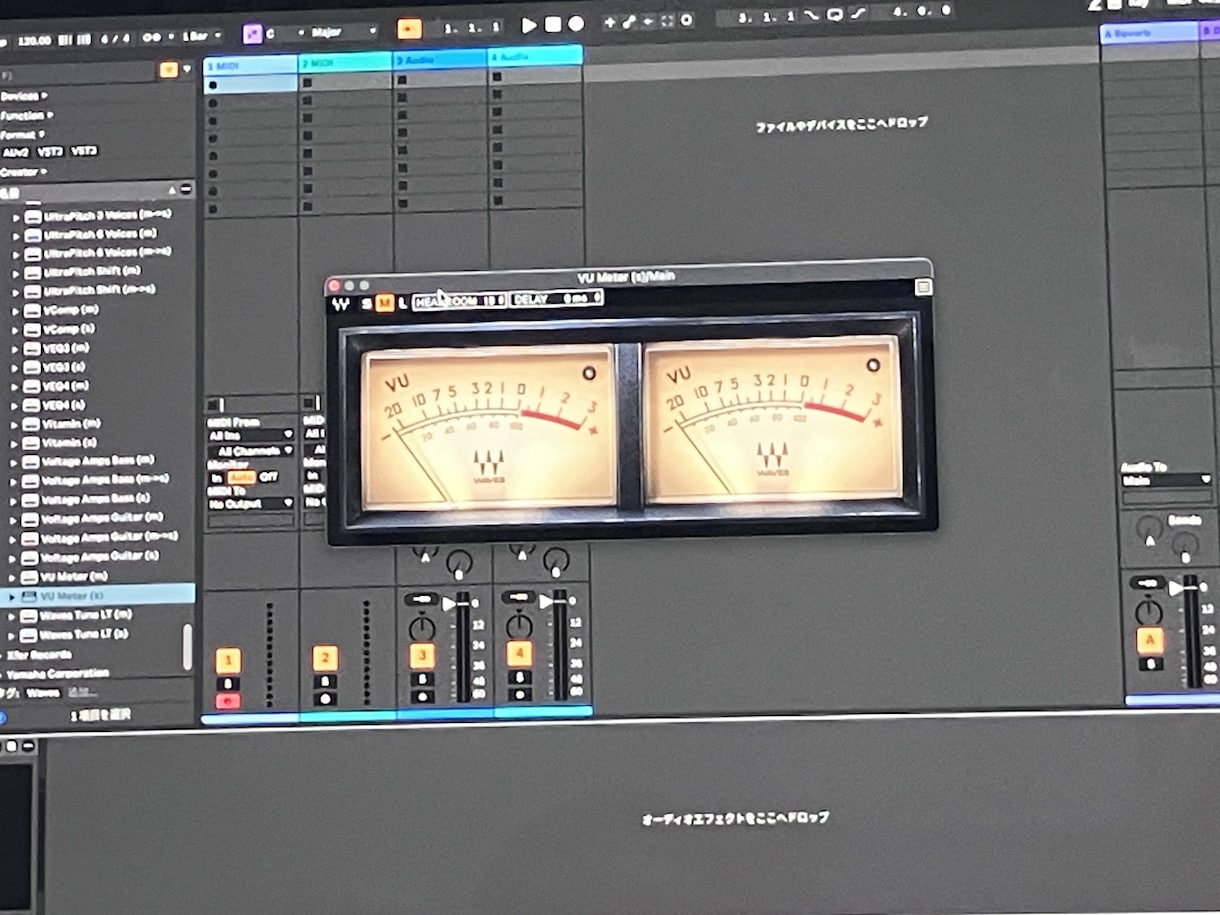Click the Vitamin (m) plugin icon in browser
The height and width of the screenshot is (915, 1220).
point(32,424)
